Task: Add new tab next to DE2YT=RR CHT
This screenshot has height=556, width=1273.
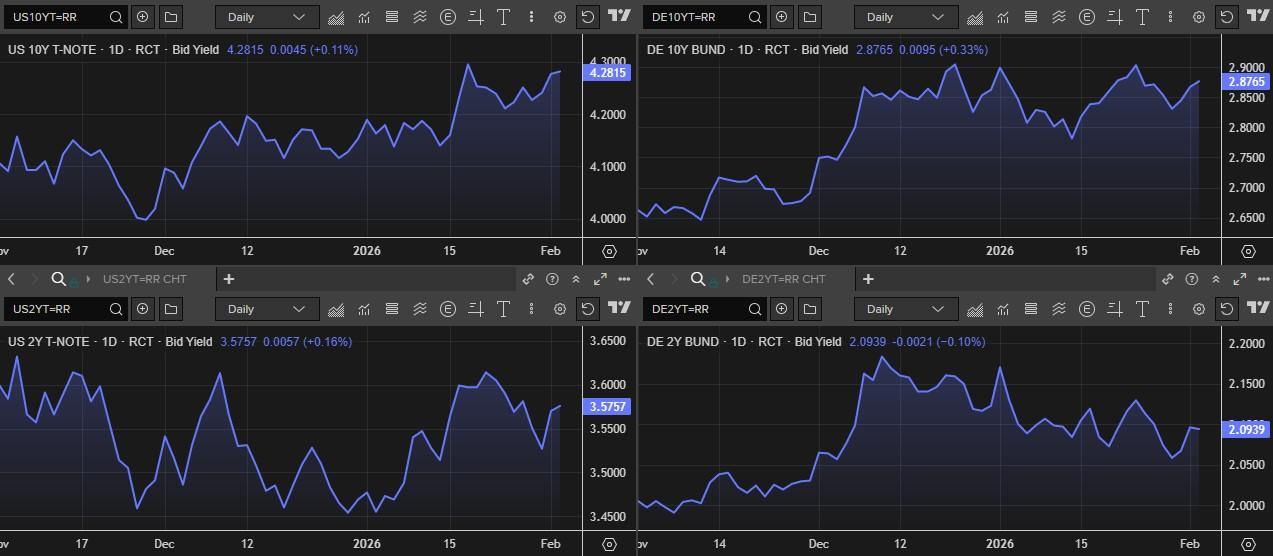Action: pos(868,279)
